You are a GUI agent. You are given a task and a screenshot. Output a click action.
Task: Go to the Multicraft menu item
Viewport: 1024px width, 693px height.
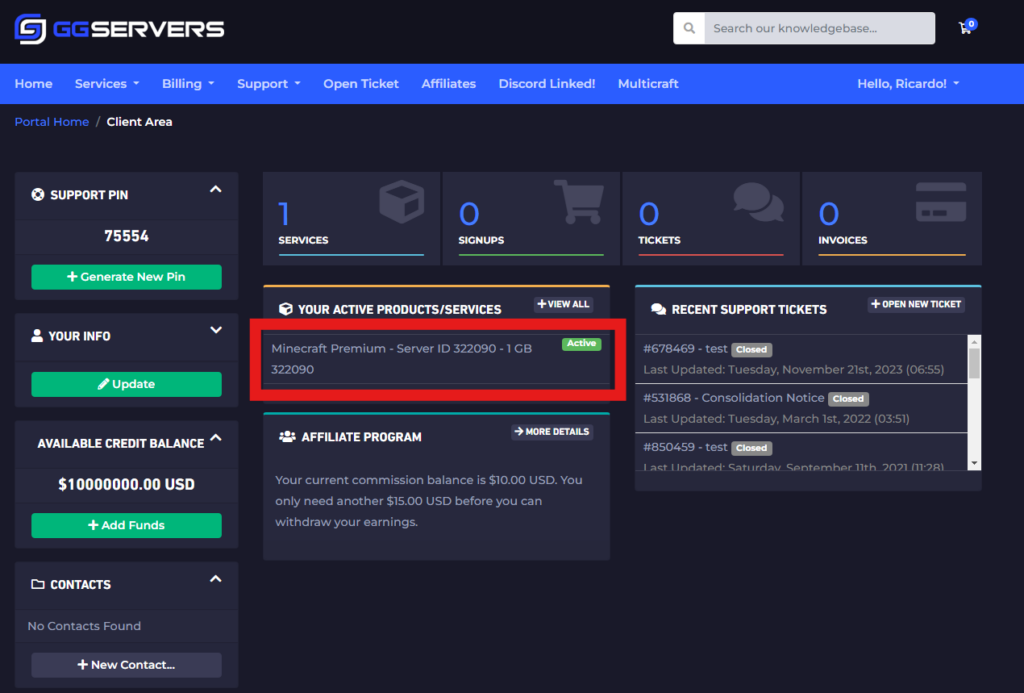[x=648, y=84]
